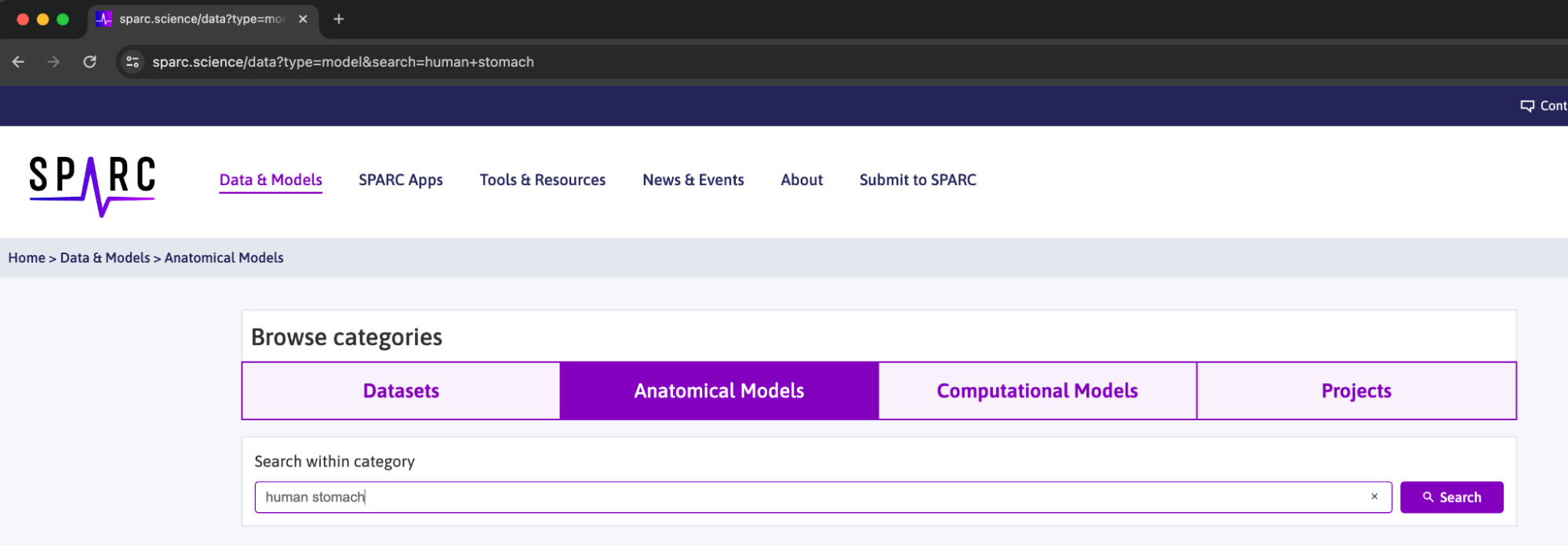This screenshot has height=545, width=1568.
Task: Switch to the Datasets category tab
Action: [x=401, y=391]
